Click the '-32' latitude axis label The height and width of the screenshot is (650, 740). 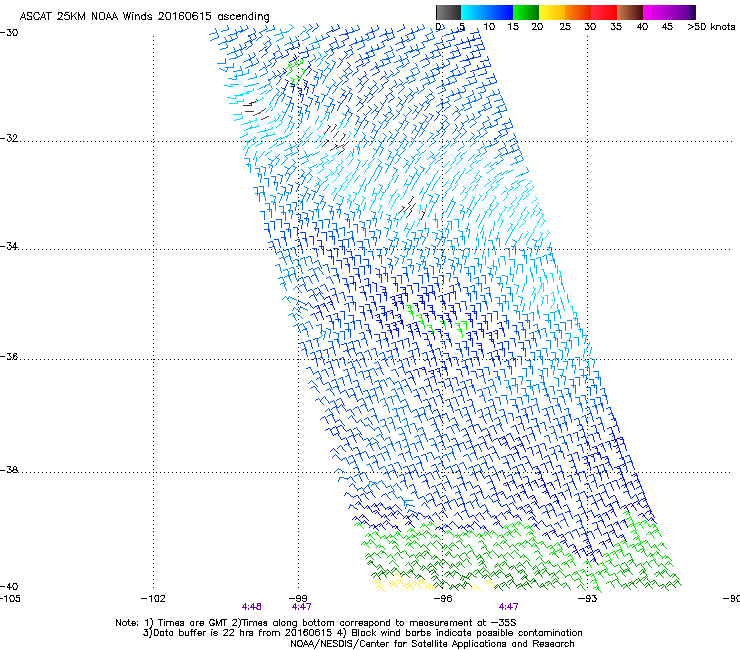click(9, 138)
